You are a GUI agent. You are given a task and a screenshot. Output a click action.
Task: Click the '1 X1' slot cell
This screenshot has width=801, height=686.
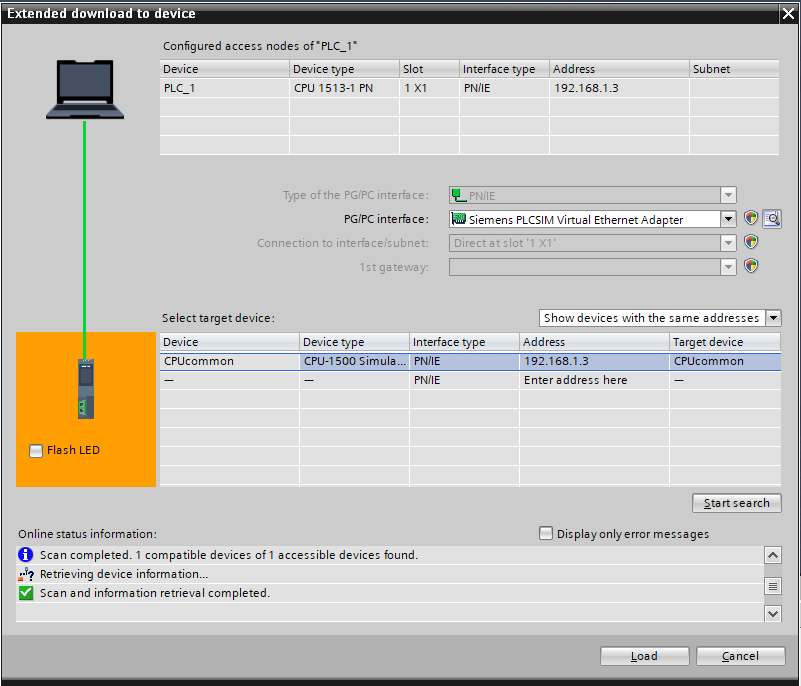(429, 88)
